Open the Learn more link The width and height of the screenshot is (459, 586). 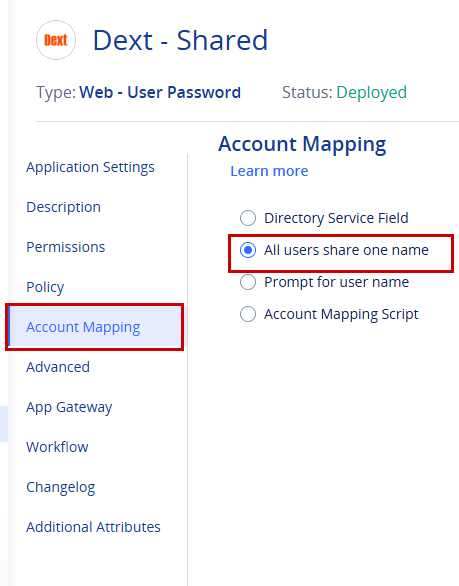click(x=269, y=171)
